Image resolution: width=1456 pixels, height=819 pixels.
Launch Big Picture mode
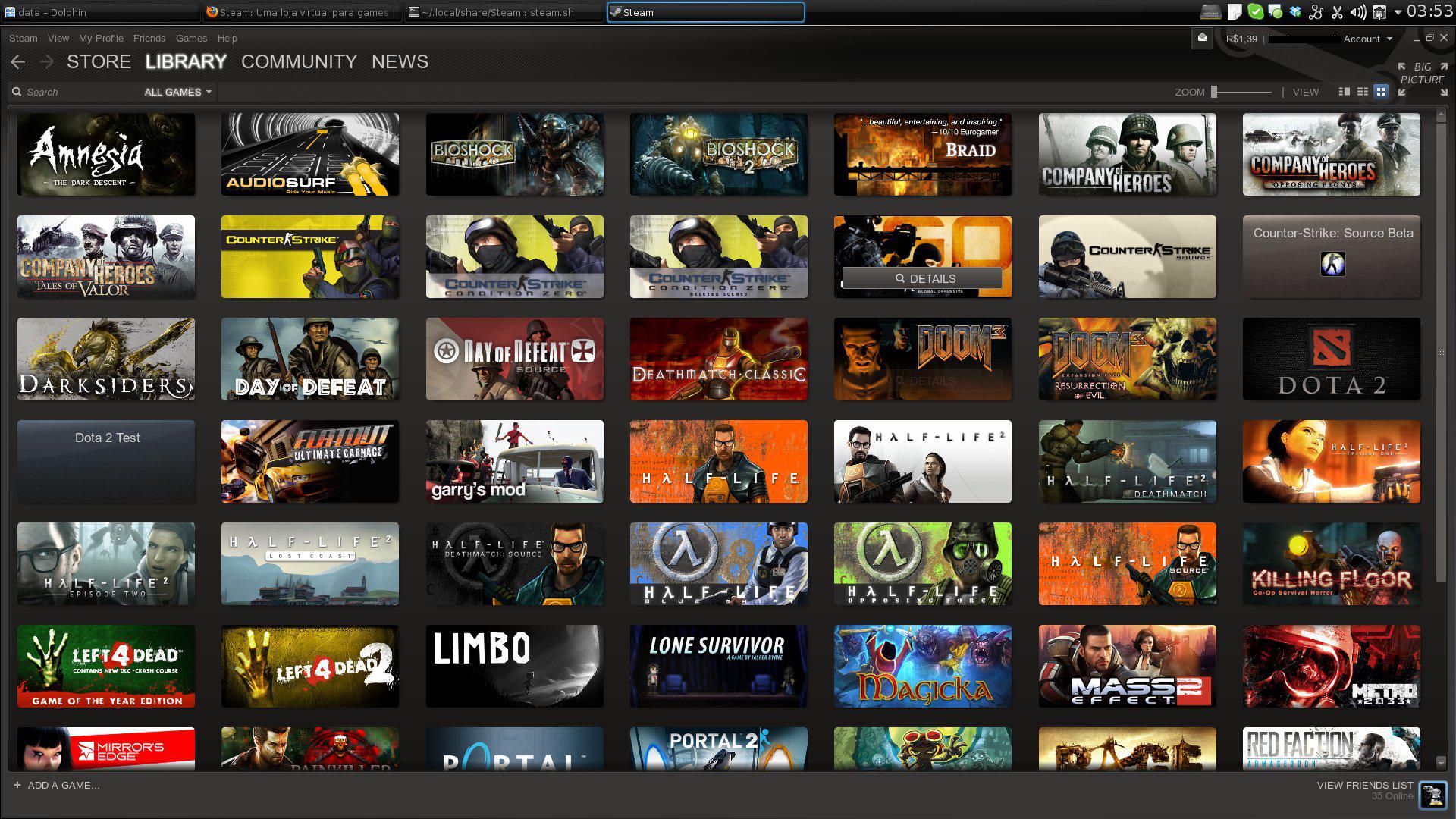tap(1423, 79)
